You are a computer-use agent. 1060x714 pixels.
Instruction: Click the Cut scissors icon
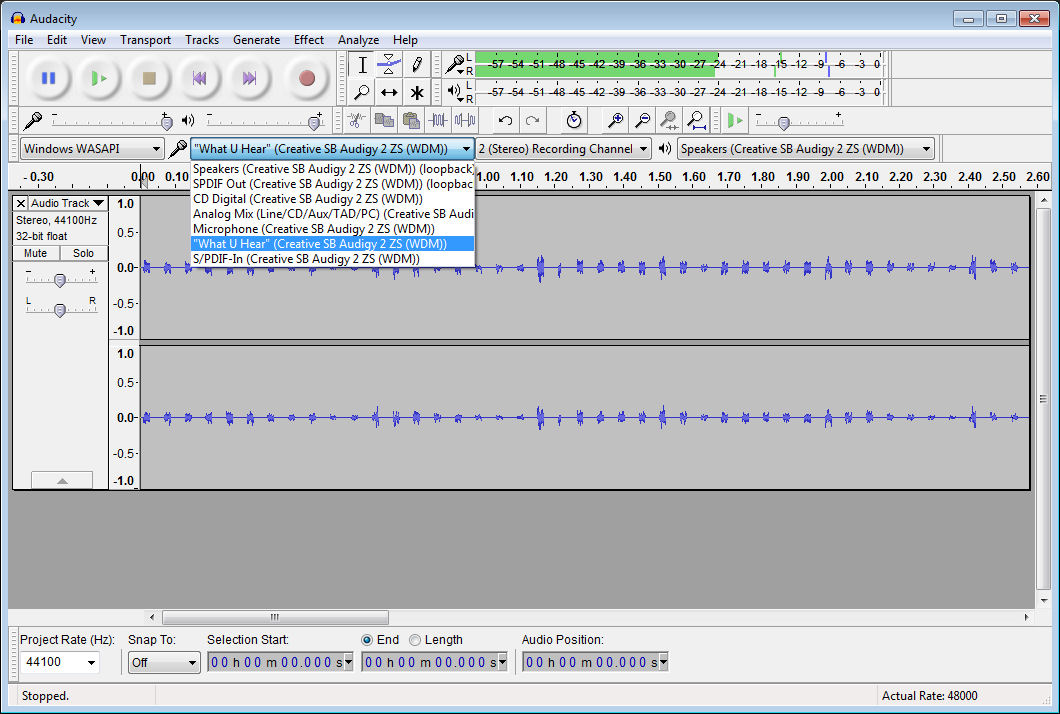pos(356,120)
